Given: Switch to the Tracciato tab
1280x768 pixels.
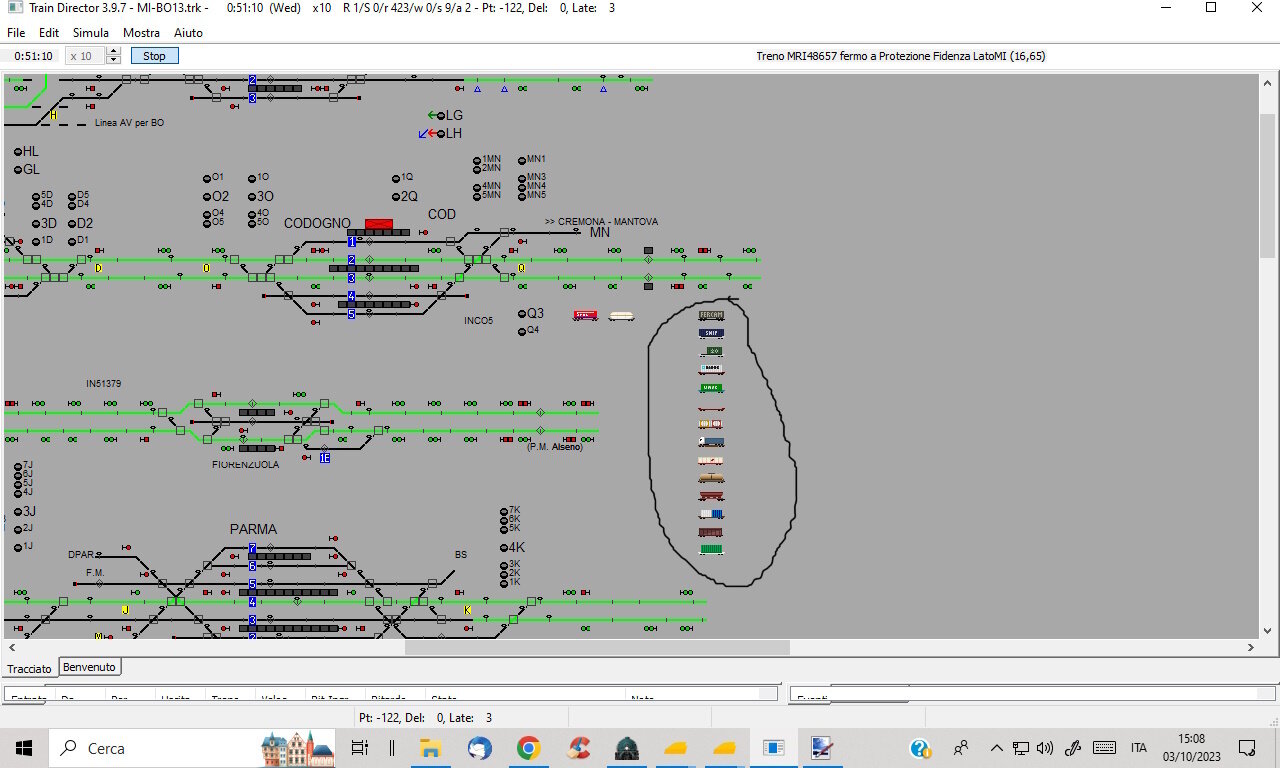Looking at the screenshot, I should pyautogui.click(x=29, y=669).
